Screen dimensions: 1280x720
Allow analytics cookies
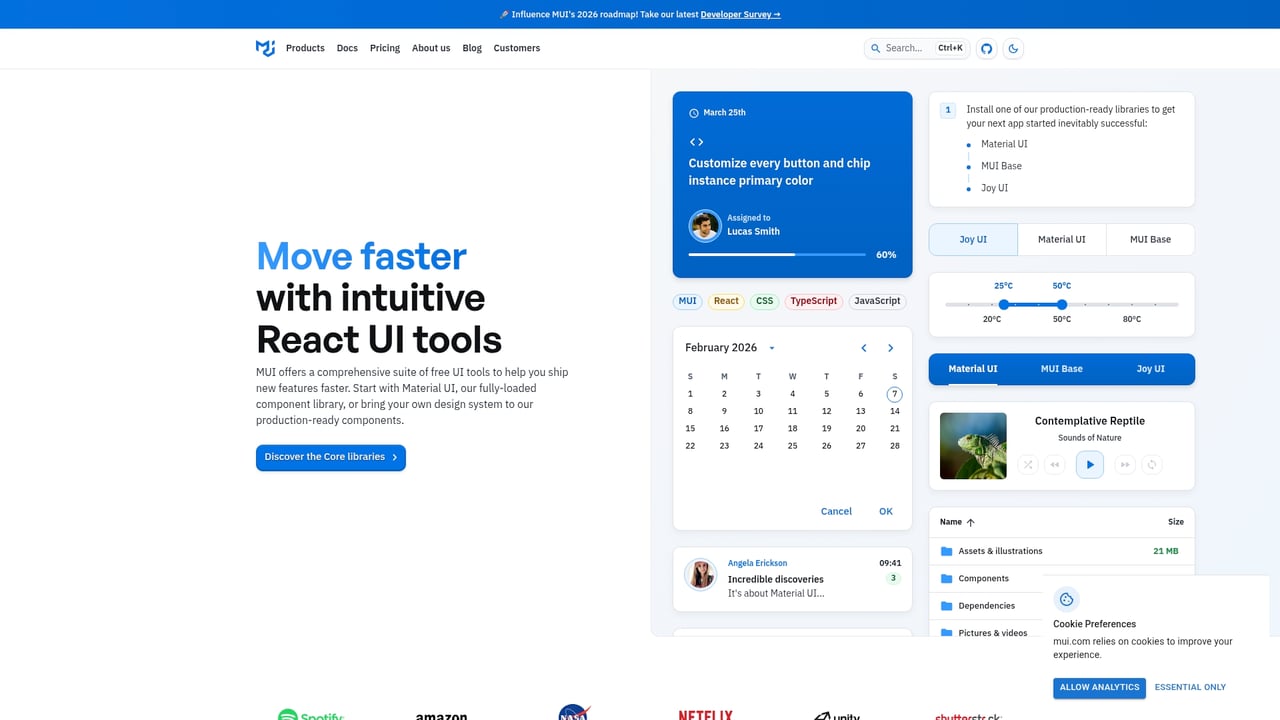1098,687
